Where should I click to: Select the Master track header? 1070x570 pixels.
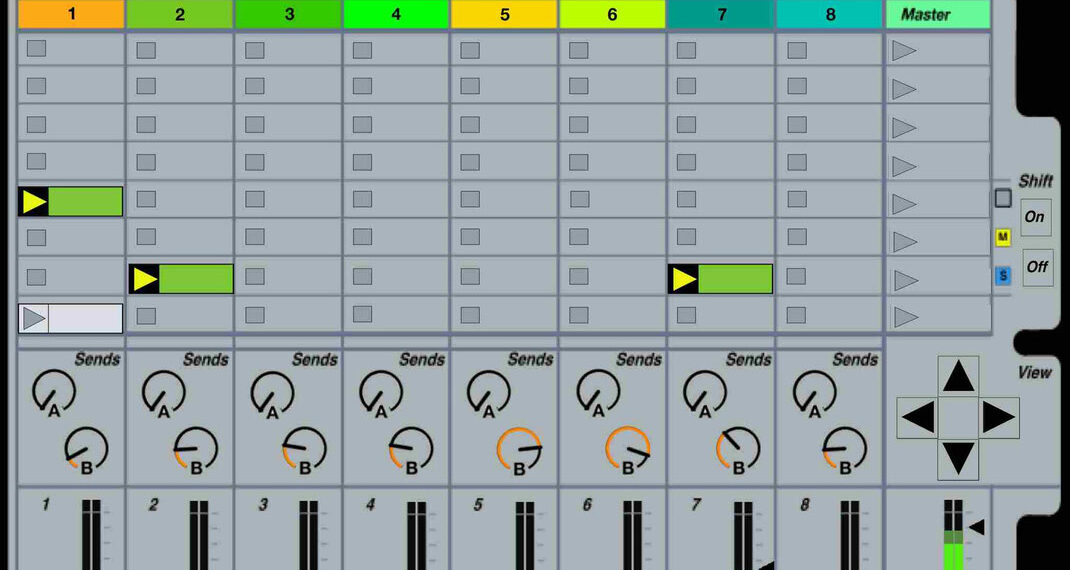938,14
